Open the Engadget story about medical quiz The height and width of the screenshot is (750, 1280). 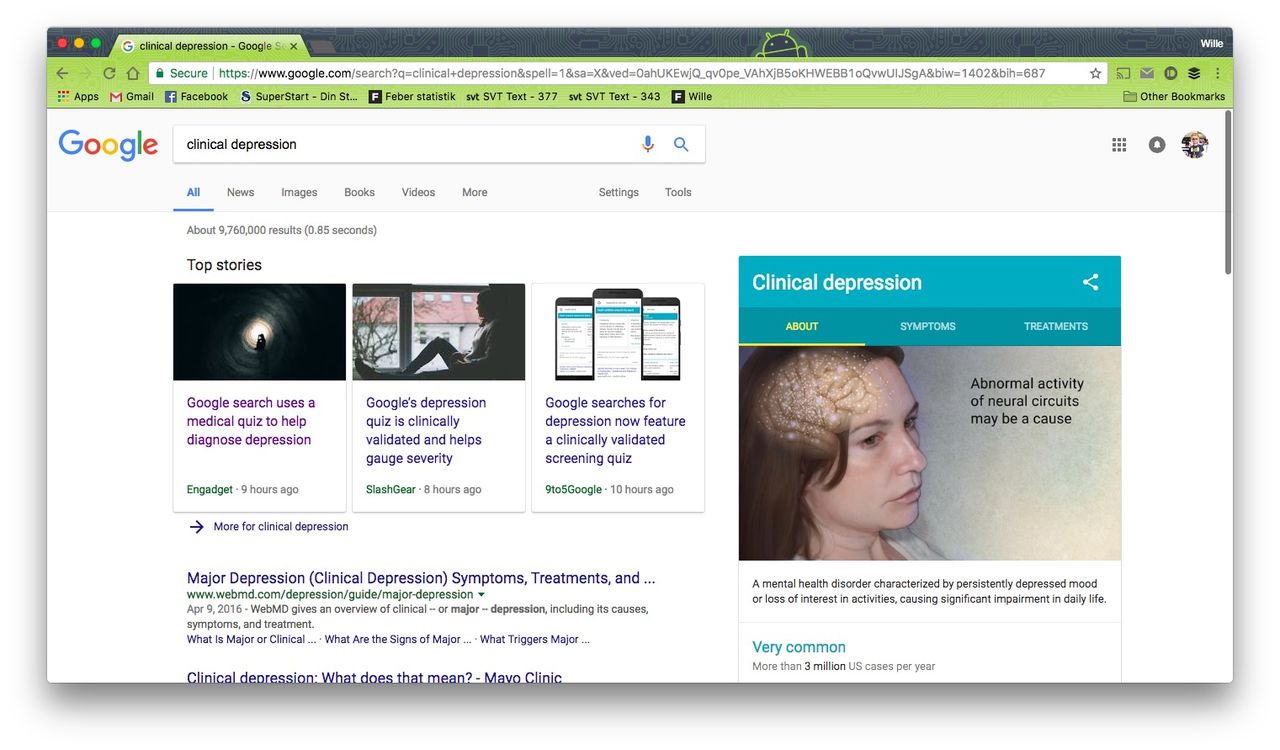click(x=251, y=421)
